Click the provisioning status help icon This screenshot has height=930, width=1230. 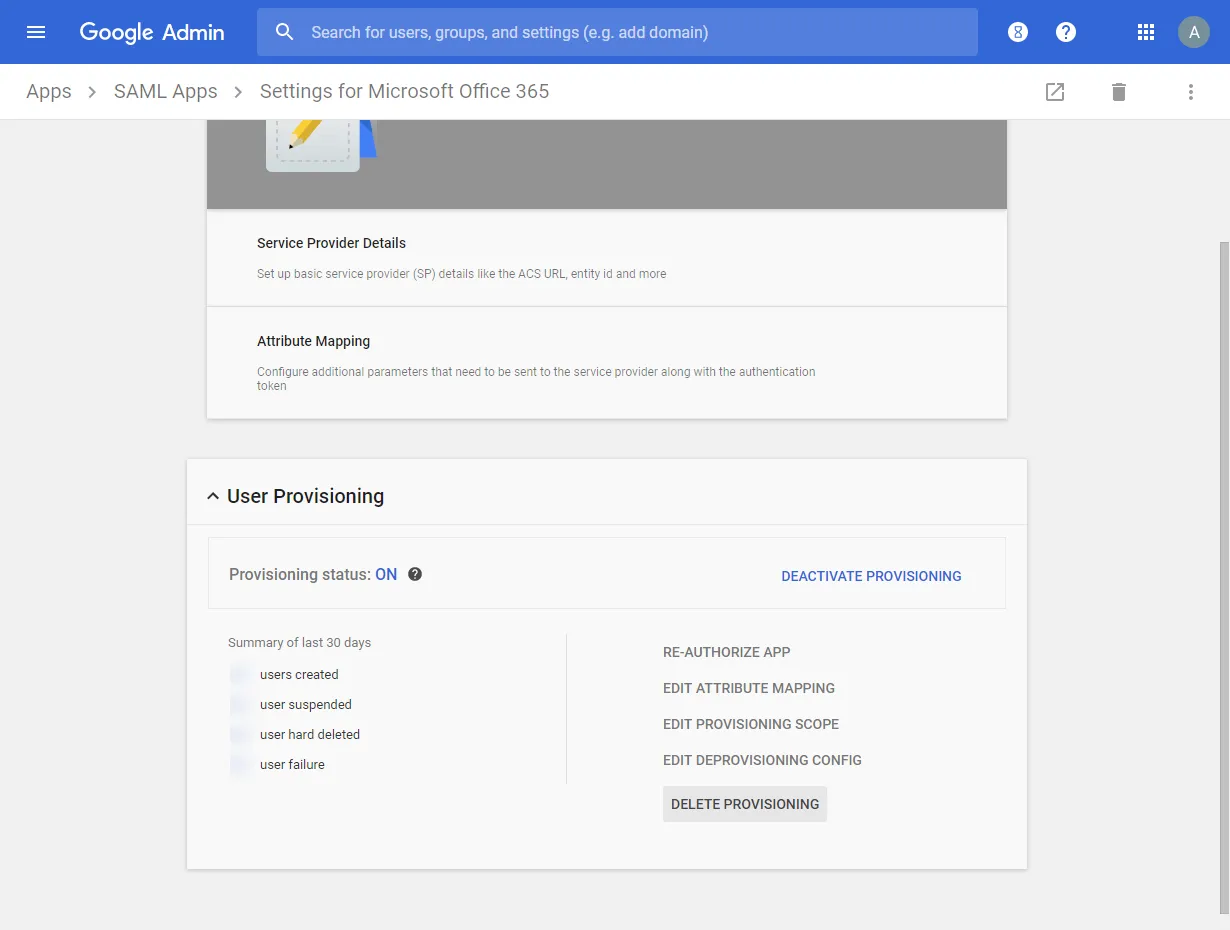pyautogui.click(x=415, y=574)
